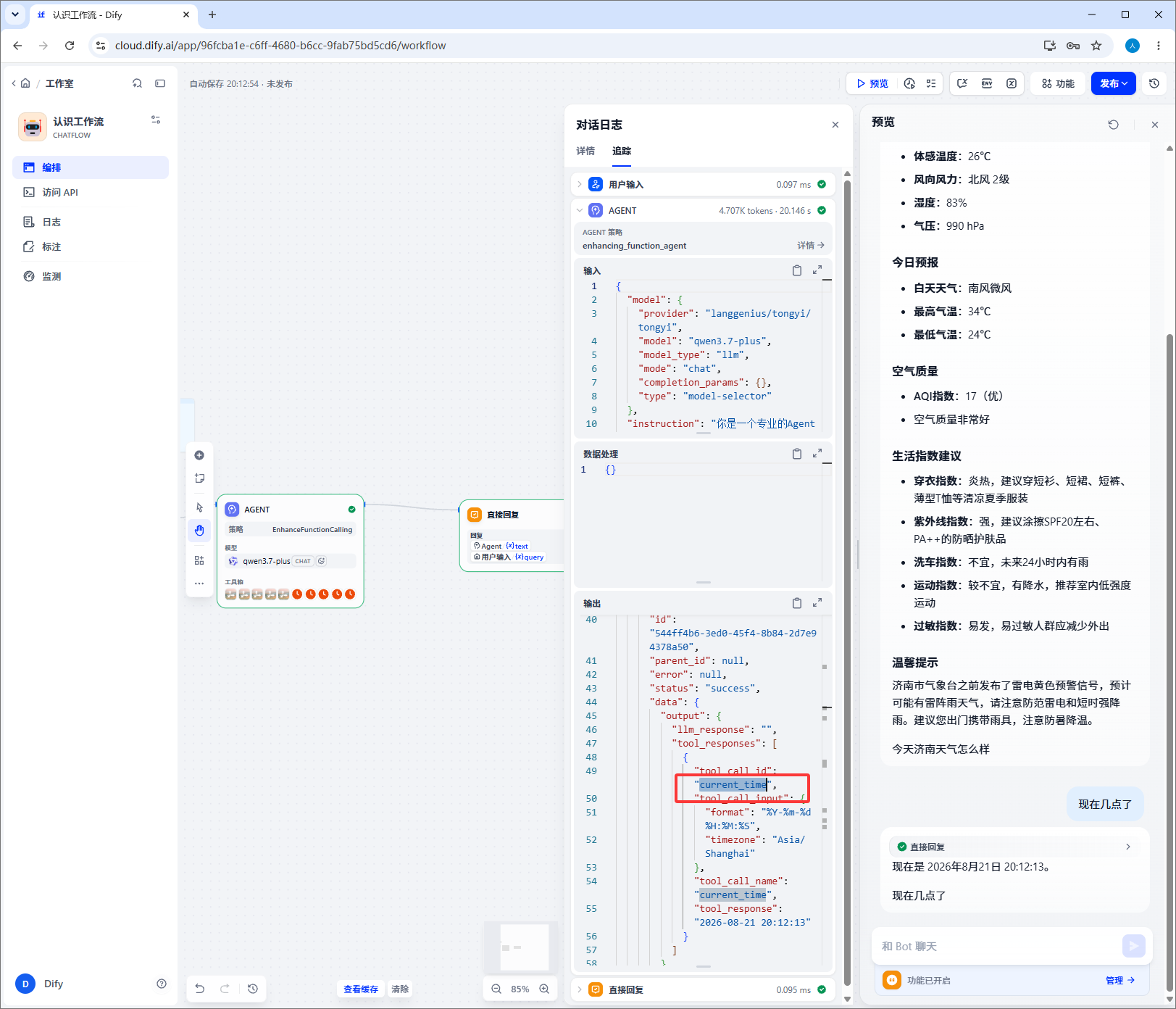Zoom in the workflow canvas

point(544,989)
